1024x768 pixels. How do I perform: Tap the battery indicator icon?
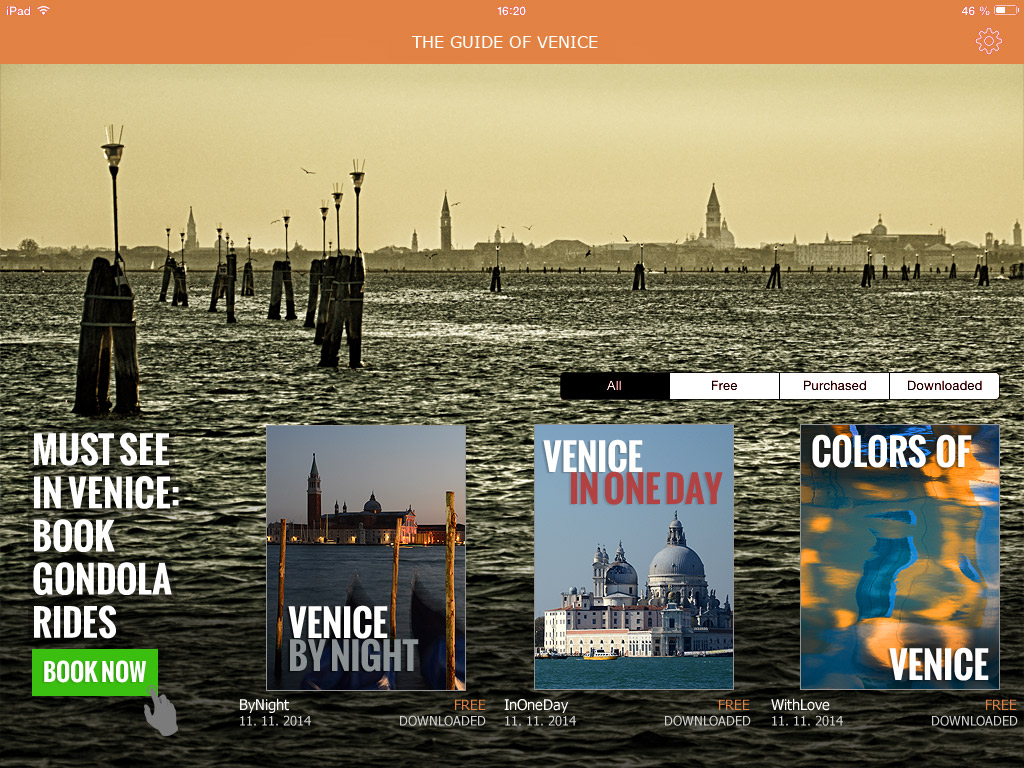point(1006,11)
